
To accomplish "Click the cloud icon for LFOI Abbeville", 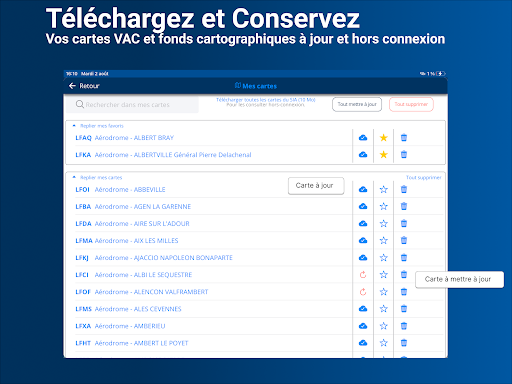I will (363, 190).
